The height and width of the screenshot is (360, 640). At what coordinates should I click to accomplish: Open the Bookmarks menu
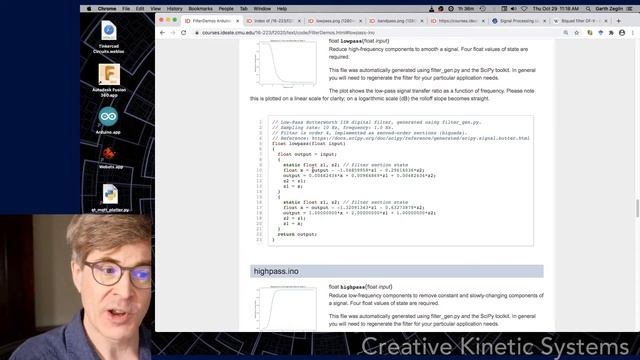[200, 9]
